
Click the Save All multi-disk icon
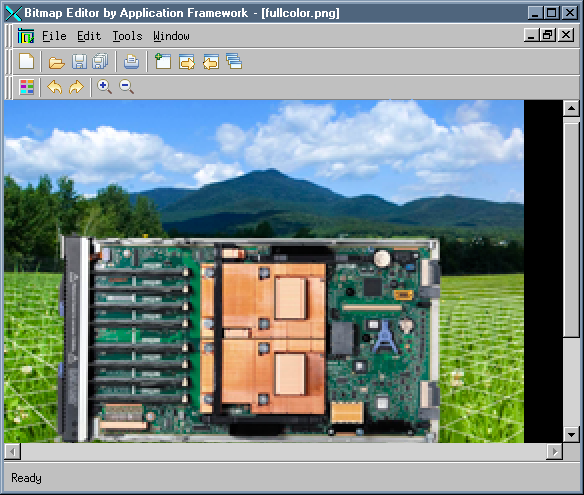tap(100, 61)
